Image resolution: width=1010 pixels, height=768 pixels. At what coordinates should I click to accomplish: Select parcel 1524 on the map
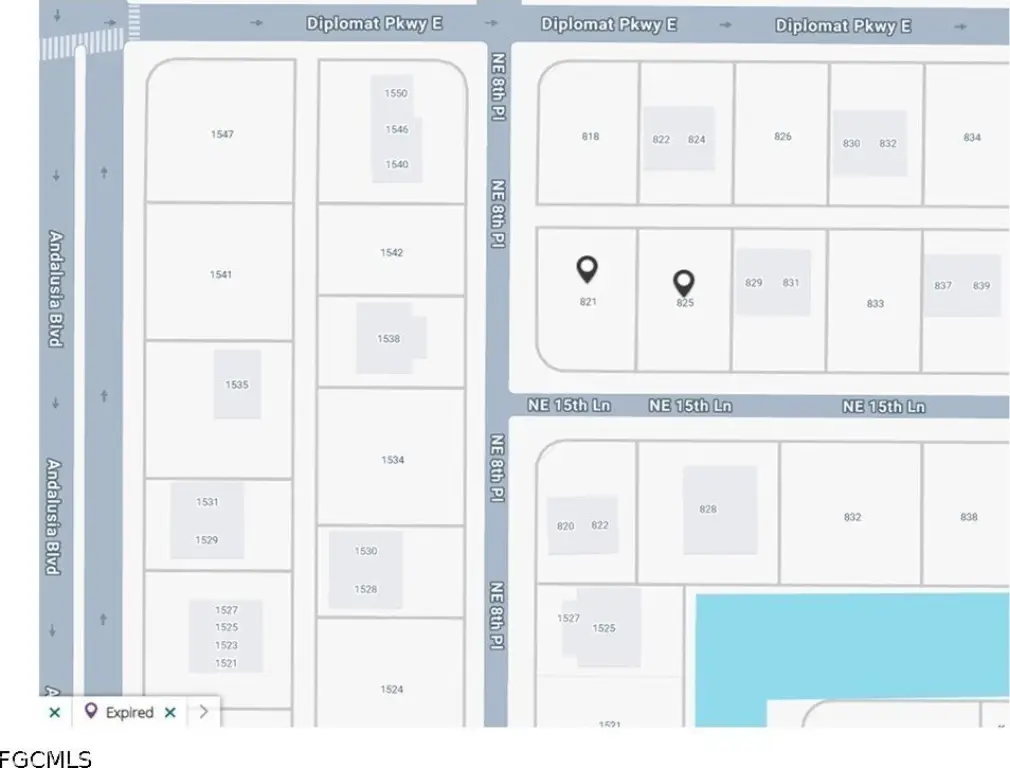(x=391, y=688)
